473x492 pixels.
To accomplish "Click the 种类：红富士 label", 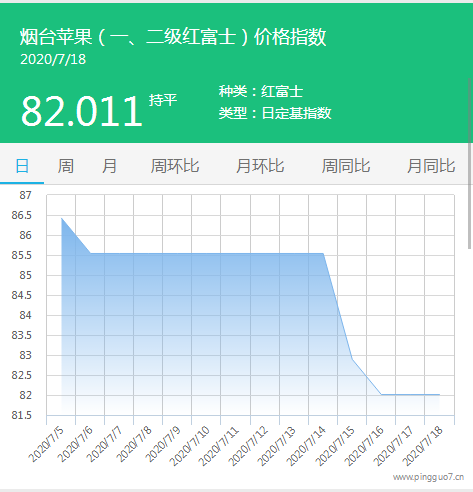I will [261, 91].
